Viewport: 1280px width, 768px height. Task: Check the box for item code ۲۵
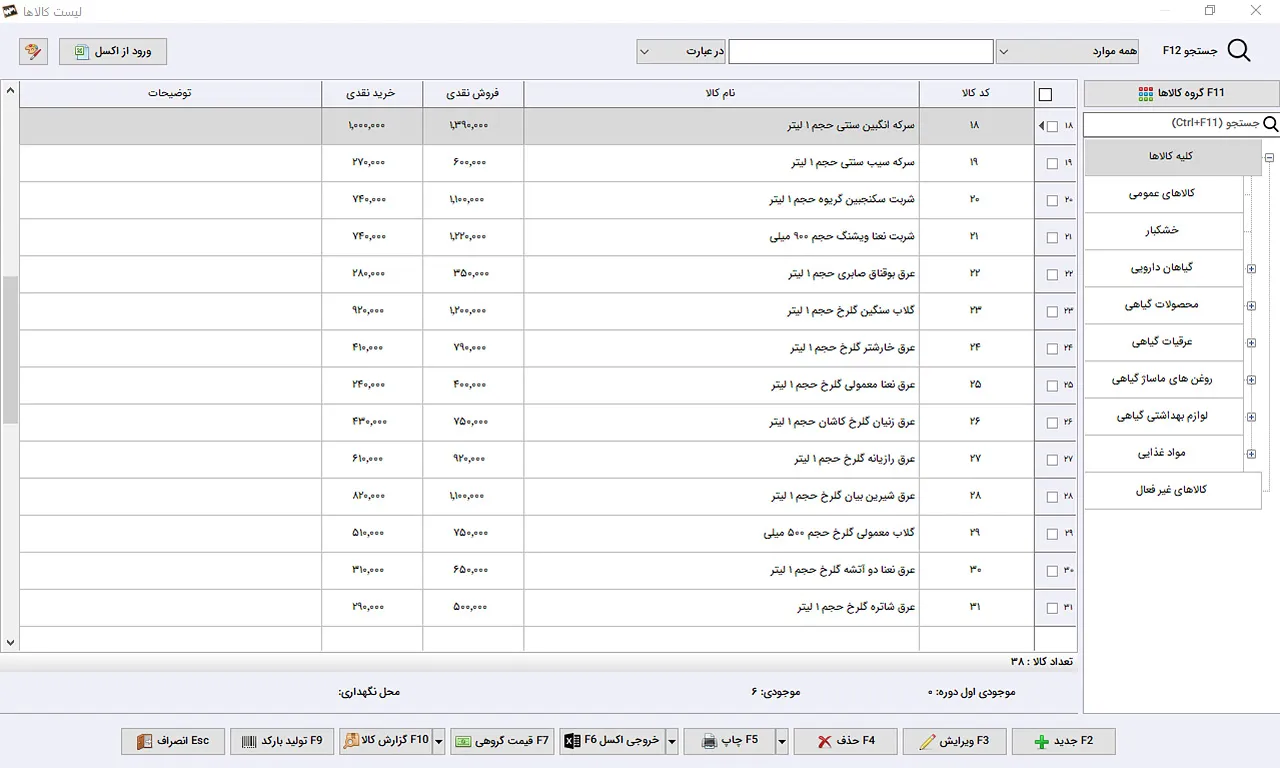[1052, 385]
